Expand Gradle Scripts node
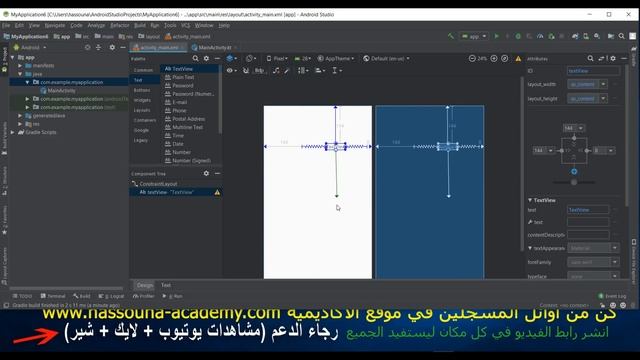This screenshot has width=640, height=360. point(13,132)
